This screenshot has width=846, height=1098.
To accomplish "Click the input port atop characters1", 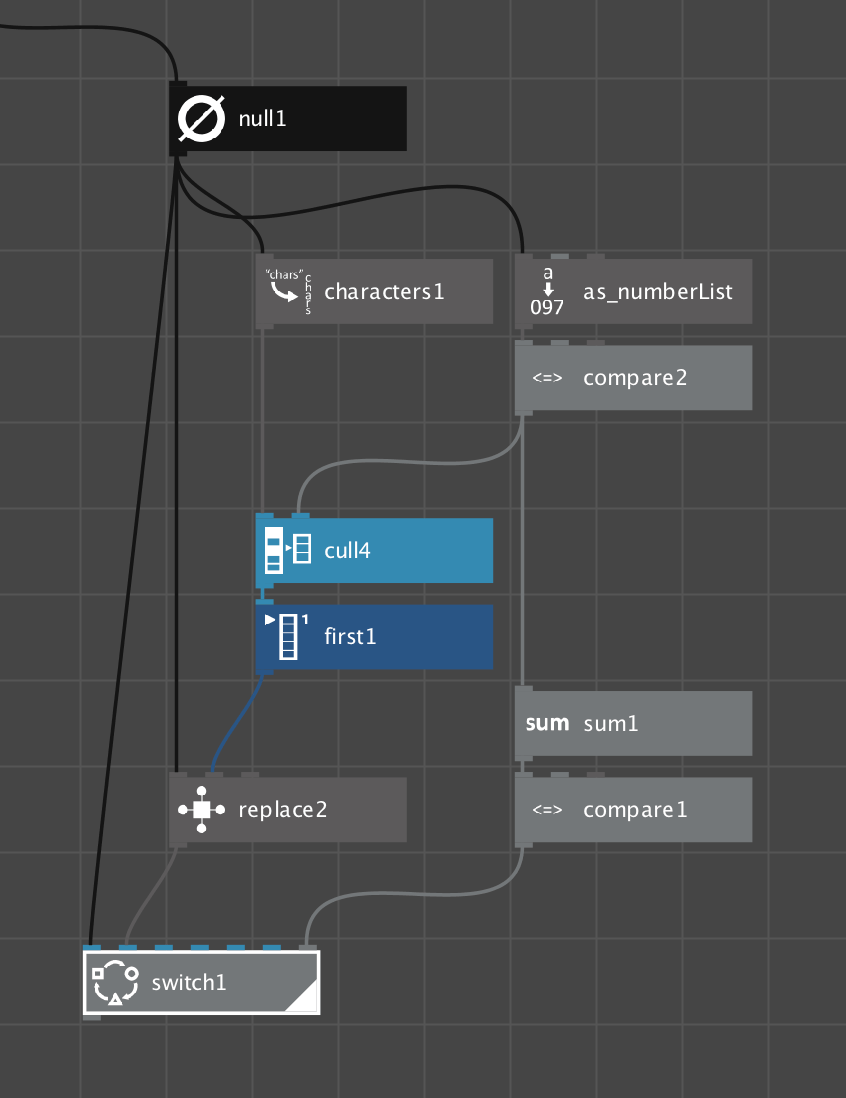I will (x=265, y=256).
